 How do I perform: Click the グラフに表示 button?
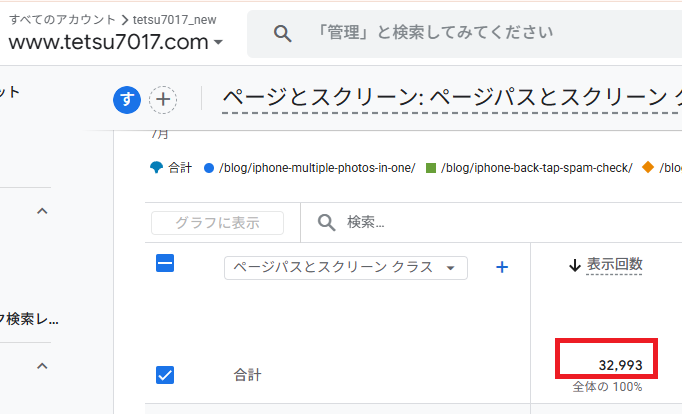point(217,223)
